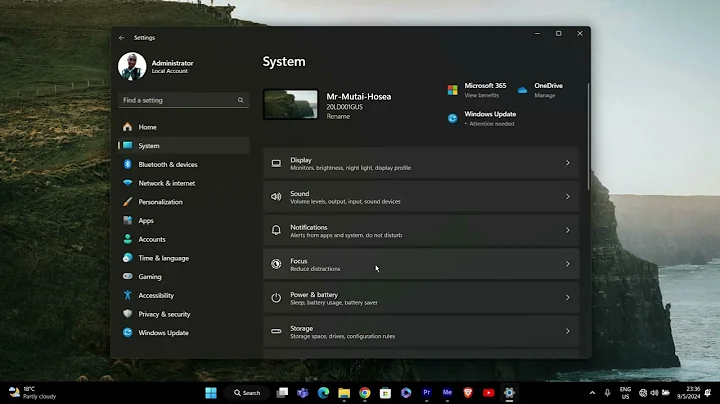Open the ENG US language switcher

pyautogui.click(x=625, y=393)
